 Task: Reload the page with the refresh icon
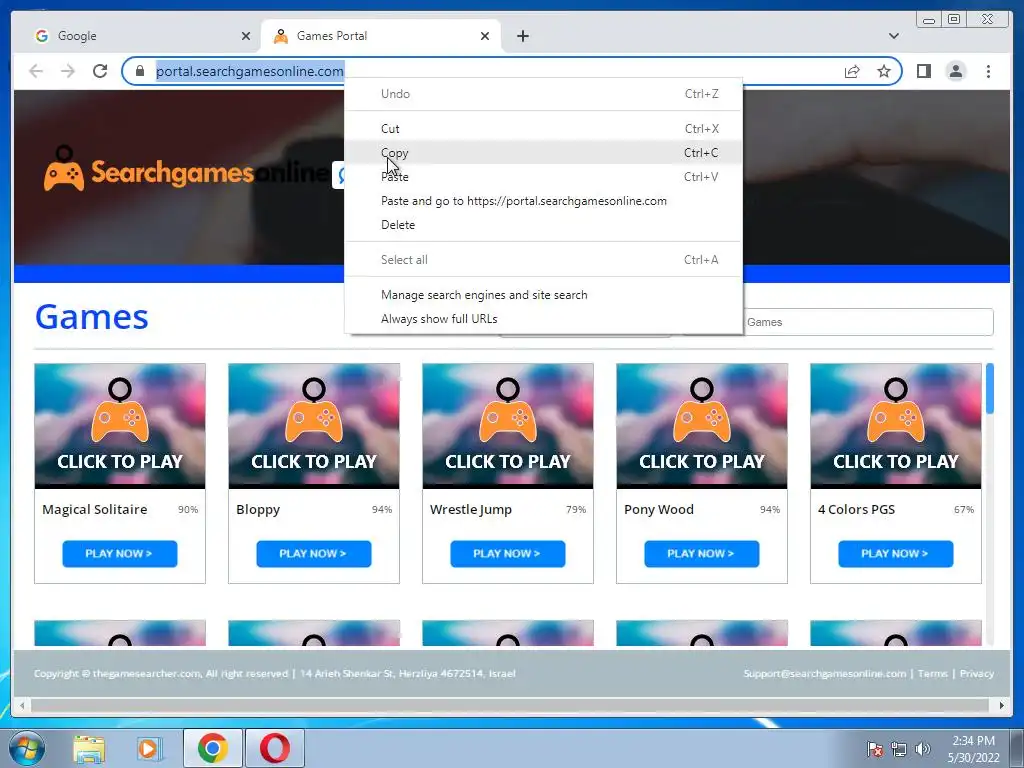[x=100, y=71]
